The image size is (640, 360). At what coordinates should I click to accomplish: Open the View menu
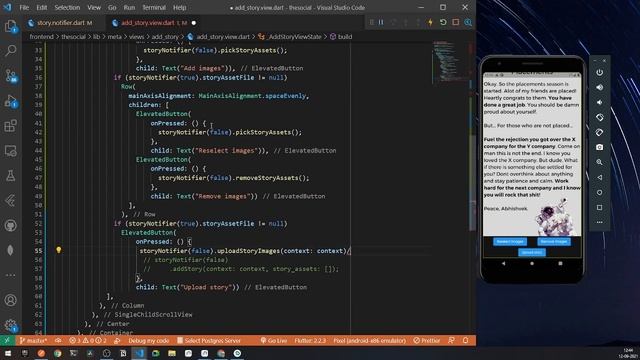pyautogui.click(x=94, y=7)
